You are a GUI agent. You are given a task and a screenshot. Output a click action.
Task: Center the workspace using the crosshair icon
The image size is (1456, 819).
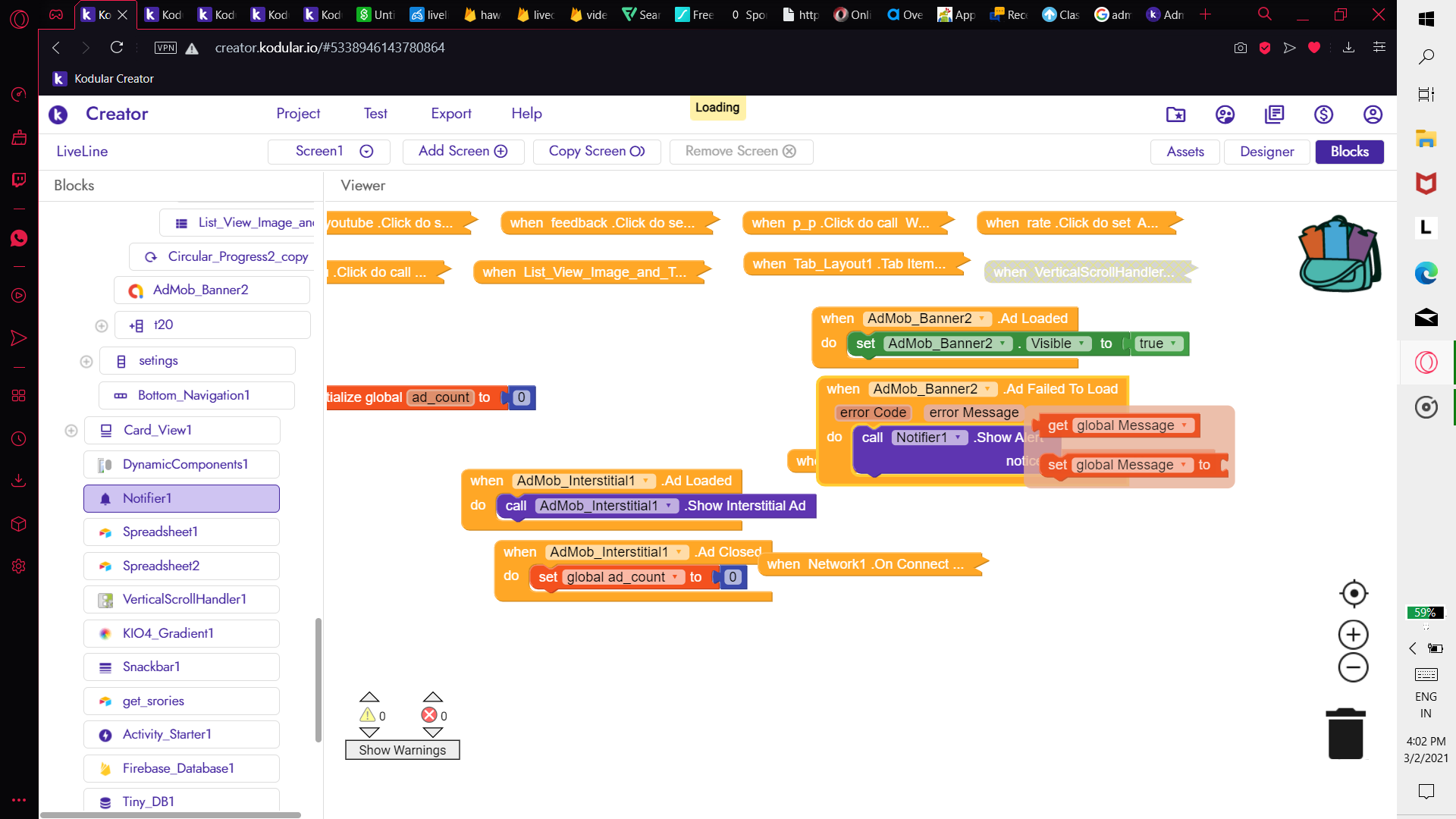pos(1354,594)
